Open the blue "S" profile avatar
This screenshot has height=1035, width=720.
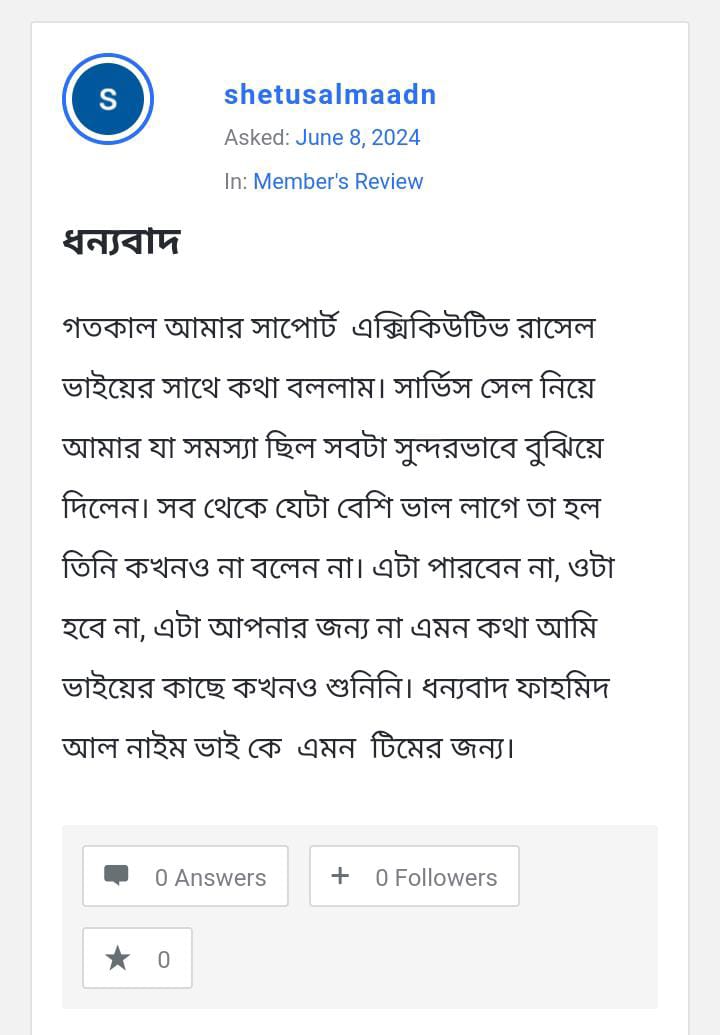click(108, 99)
